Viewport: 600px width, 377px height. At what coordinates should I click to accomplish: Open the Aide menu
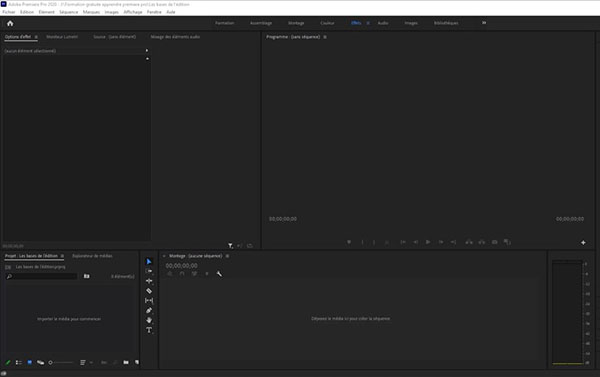tap(171, 12)
